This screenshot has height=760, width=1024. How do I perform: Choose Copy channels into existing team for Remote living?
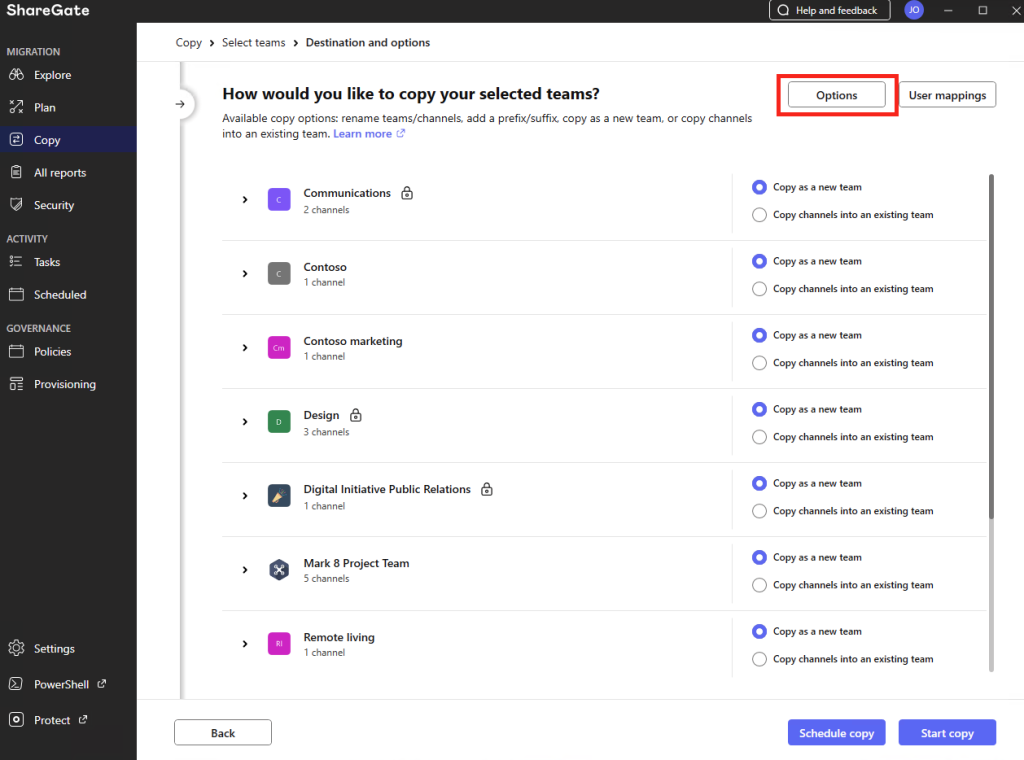coord(759,659)
